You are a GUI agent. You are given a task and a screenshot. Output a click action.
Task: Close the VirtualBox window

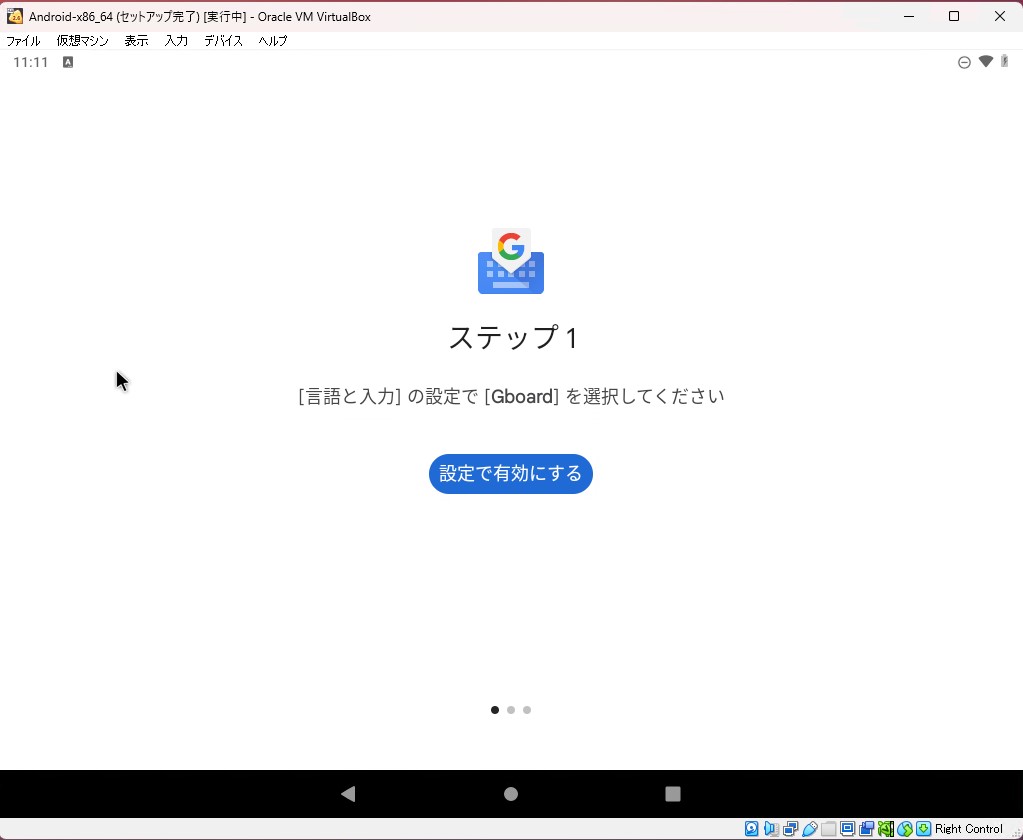(1000, 16)
